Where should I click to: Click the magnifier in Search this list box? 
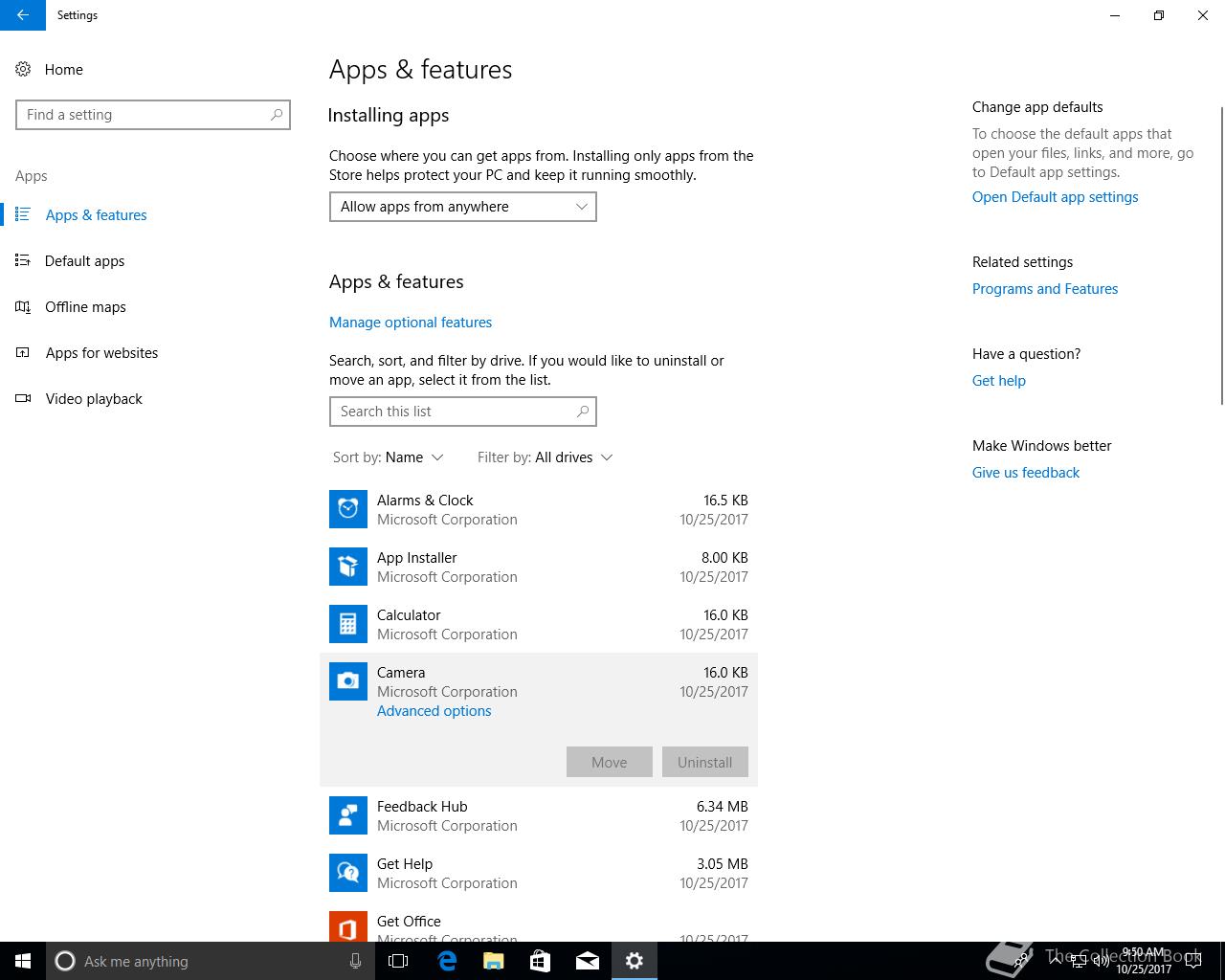[583, 412]
